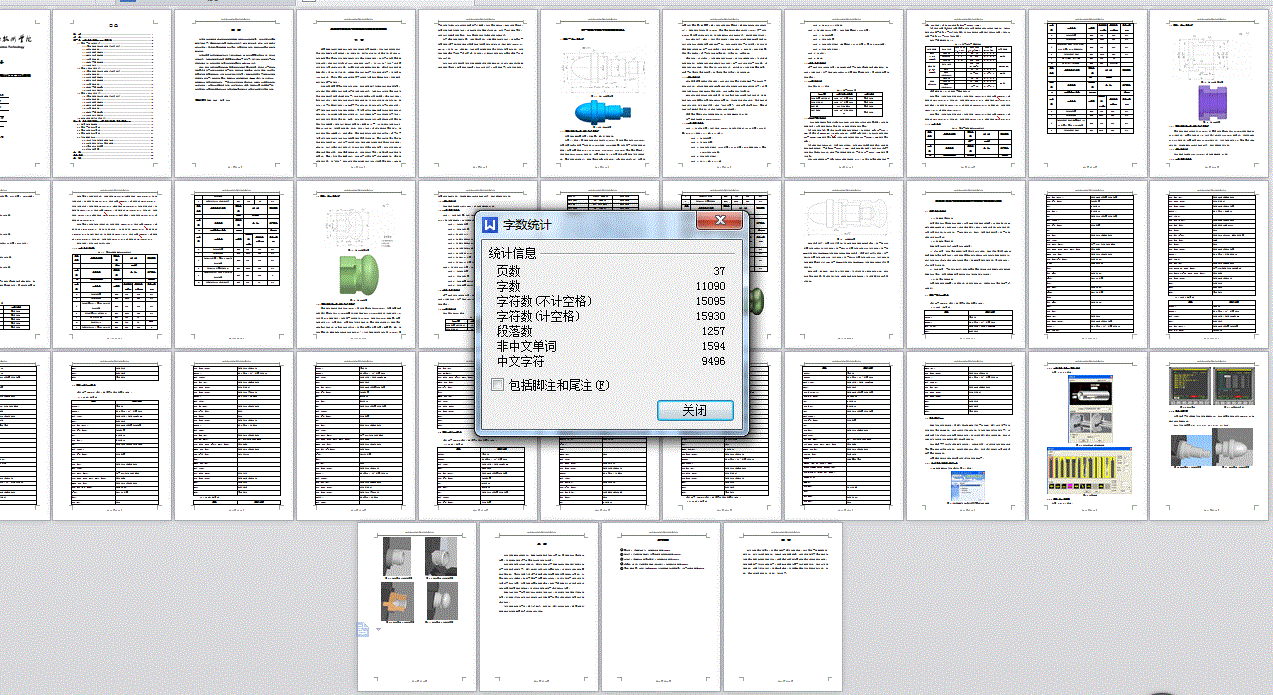Select the page showing the blue 3D part
The image size is (1273, 695).
tap(599, 95)
